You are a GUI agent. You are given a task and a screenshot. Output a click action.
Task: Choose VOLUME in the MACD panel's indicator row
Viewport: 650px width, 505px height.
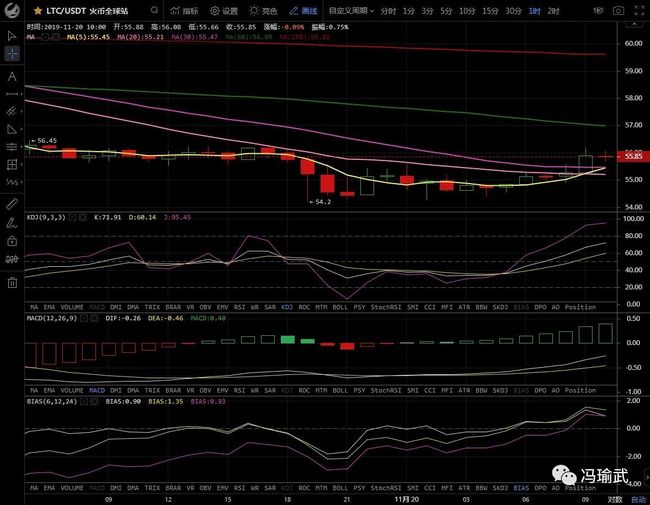[x=72, y=391]
